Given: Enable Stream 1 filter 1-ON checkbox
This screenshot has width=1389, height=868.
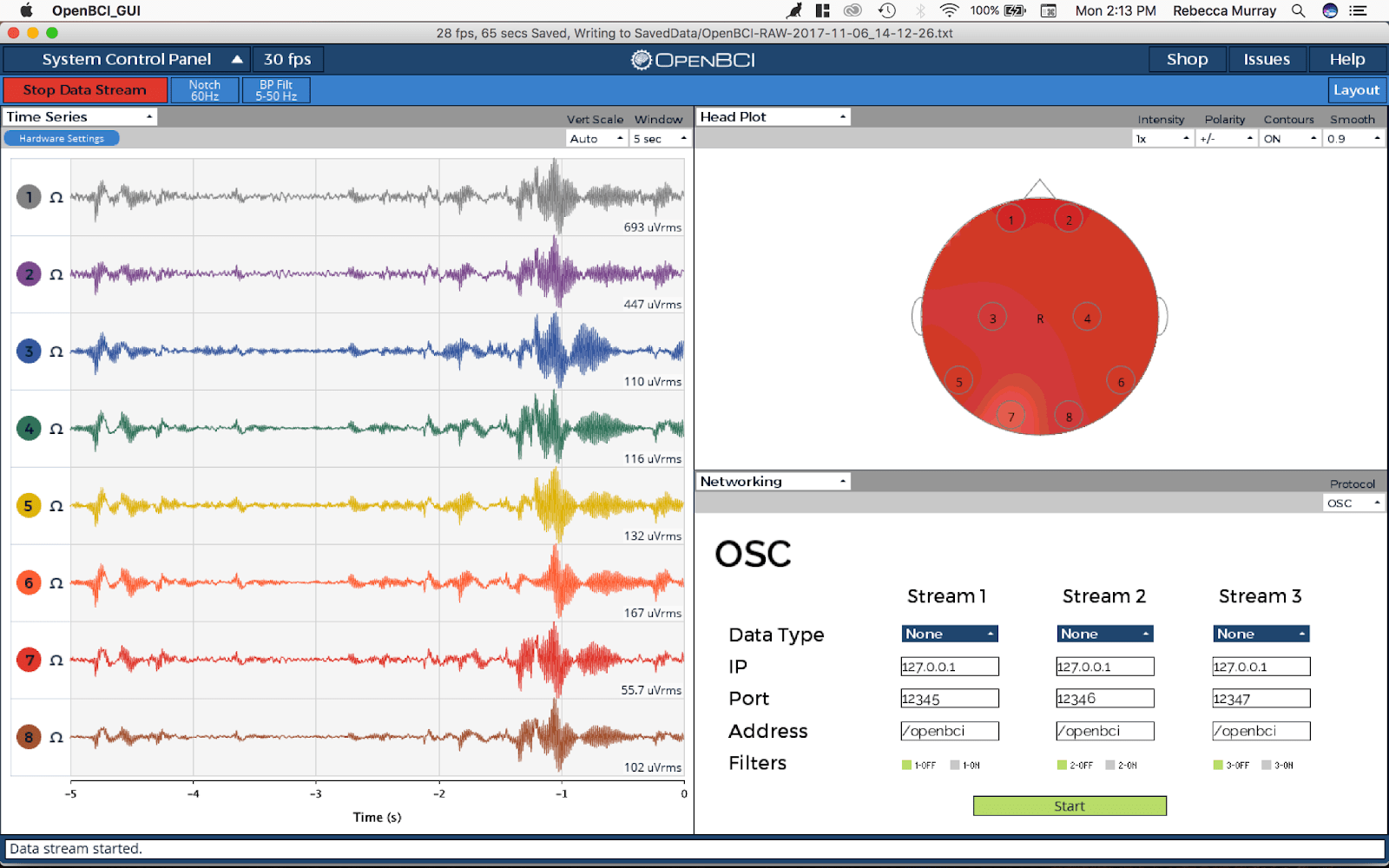Looking at the screenshot, I should click(x=955, y=766).
